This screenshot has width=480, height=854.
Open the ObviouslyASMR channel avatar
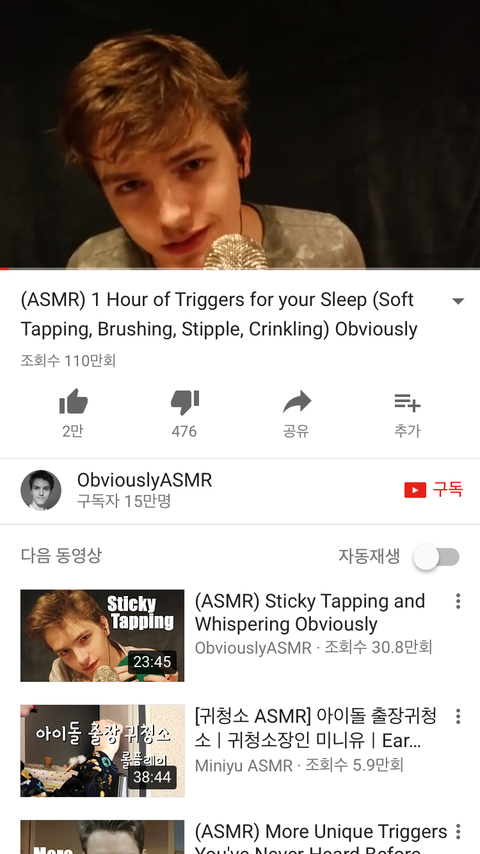click(41, 490)
